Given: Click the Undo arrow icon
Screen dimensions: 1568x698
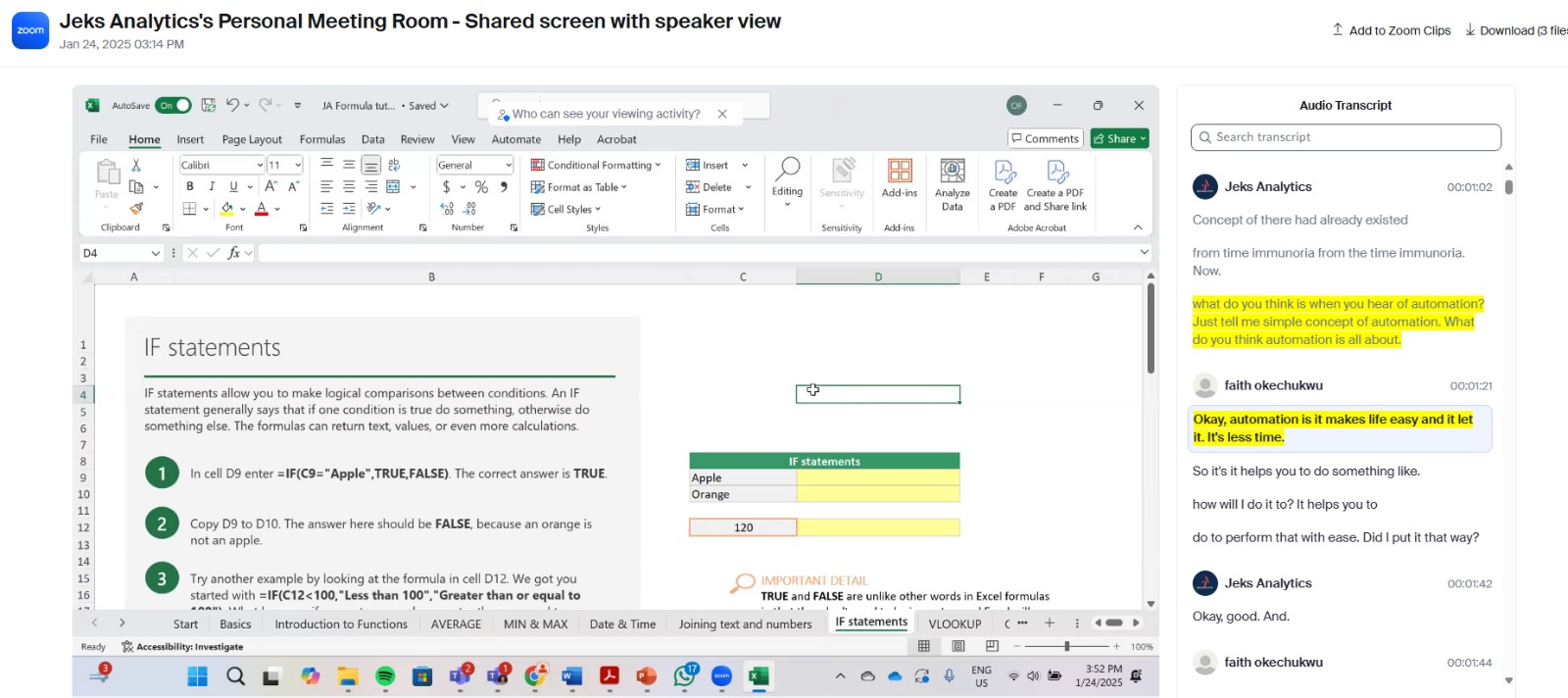Looking at the screenshot, I should pos(232,105).
